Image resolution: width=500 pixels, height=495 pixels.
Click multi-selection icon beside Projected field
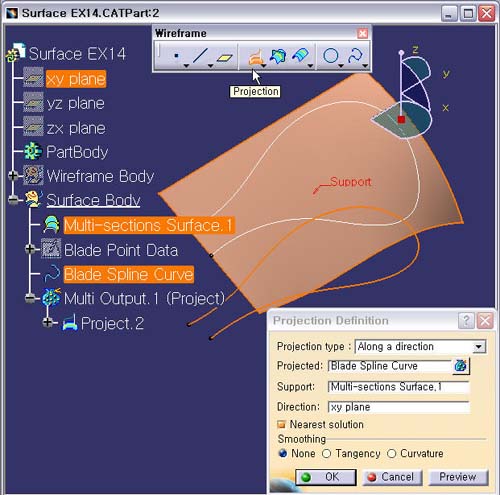[461, 366]
